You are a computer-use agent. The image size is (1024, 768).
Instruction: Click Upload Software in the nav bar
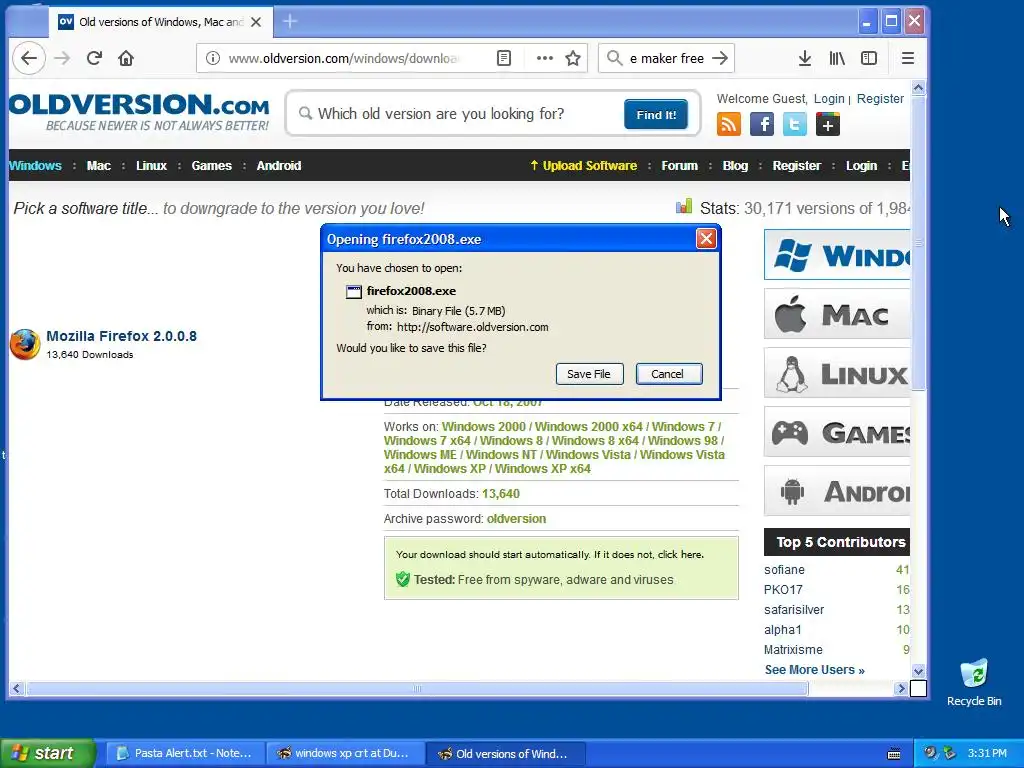pos(583,165)
